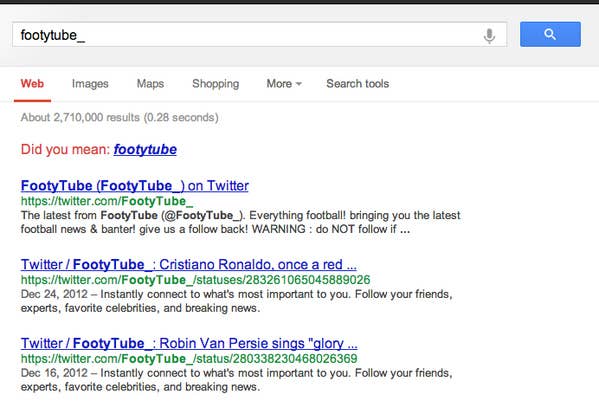Click URL ending in status/280338230468026369
Viewport: 599px width, 401px height.
(189, 359)
